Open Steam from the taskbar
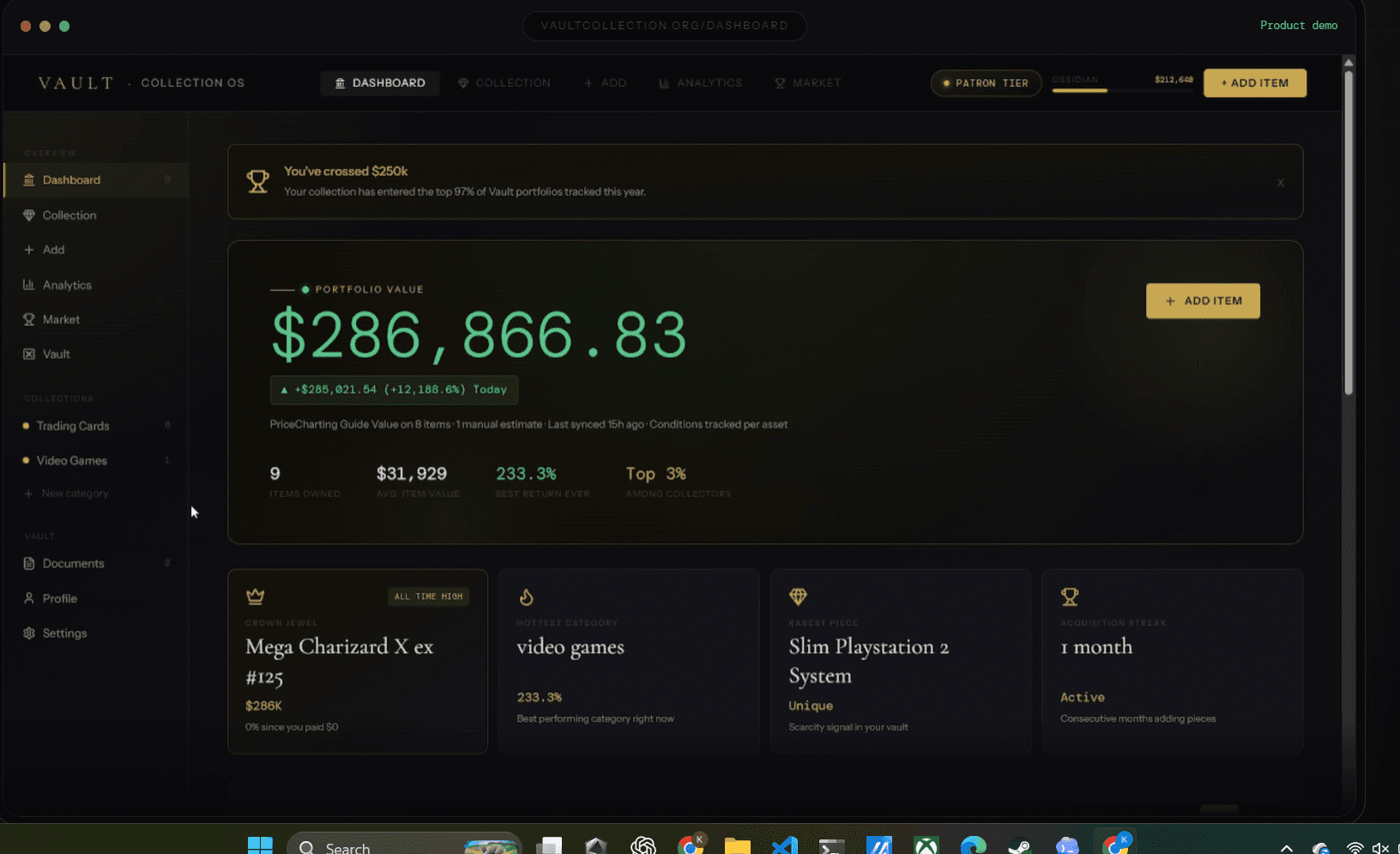This screenshot has height=854, width=1400. click(1020, 845)
